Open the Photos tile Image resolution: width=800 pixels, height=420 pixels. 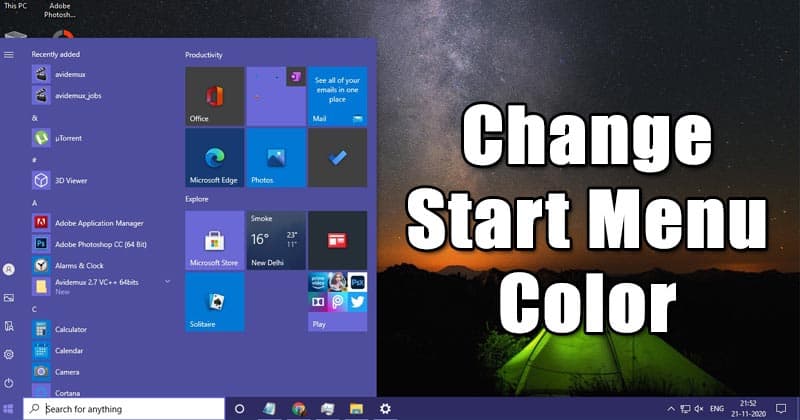pyautogui.click(x=276, y=158)
